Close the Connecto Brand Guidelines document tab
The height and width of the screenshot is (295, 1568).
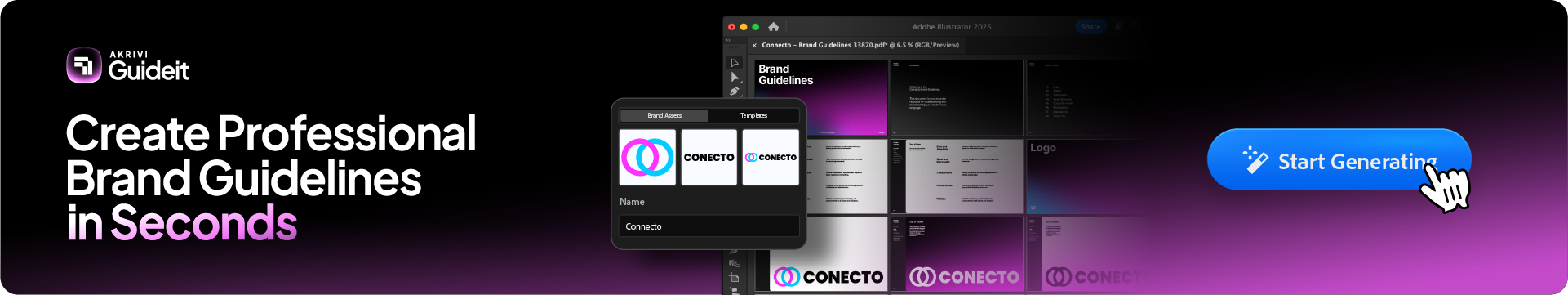click(x=754, y=46)
